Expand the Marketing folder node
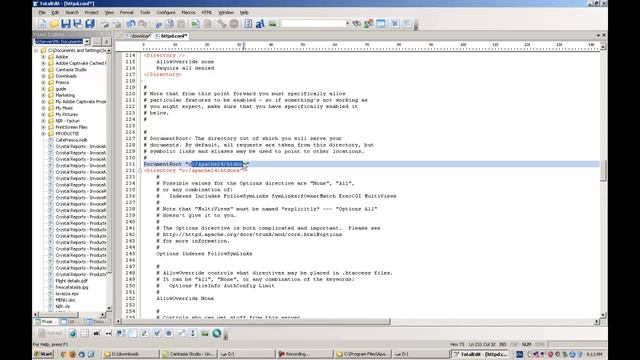Screen dimensions: 640x360 (43, 95)
